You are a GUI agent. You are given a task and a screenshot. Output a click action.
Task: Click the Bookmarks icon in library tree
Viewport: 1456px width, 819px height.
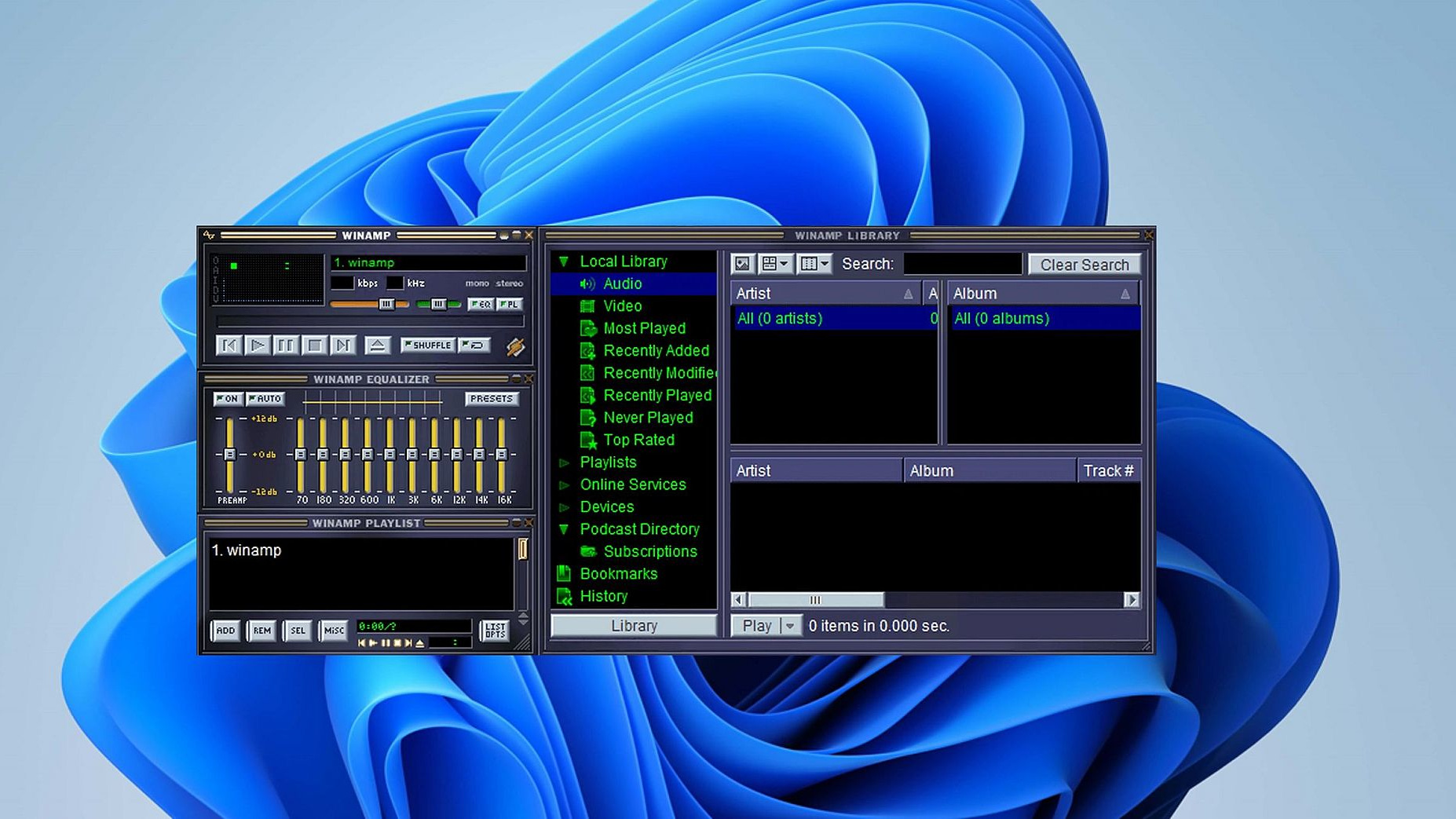coord(564,574)
